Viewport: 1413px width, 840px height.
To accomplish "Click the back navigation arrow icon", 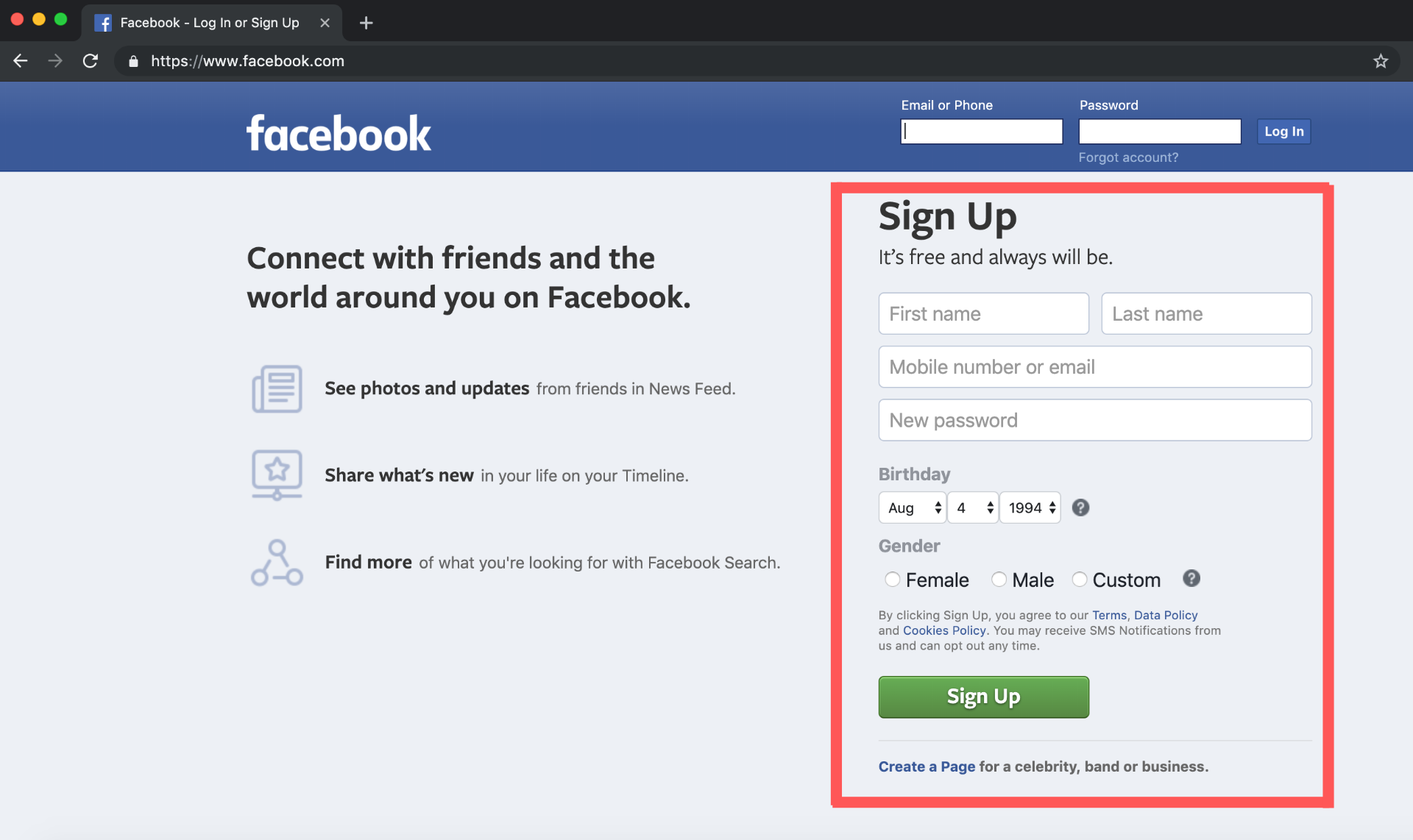I will pos(21,61).
